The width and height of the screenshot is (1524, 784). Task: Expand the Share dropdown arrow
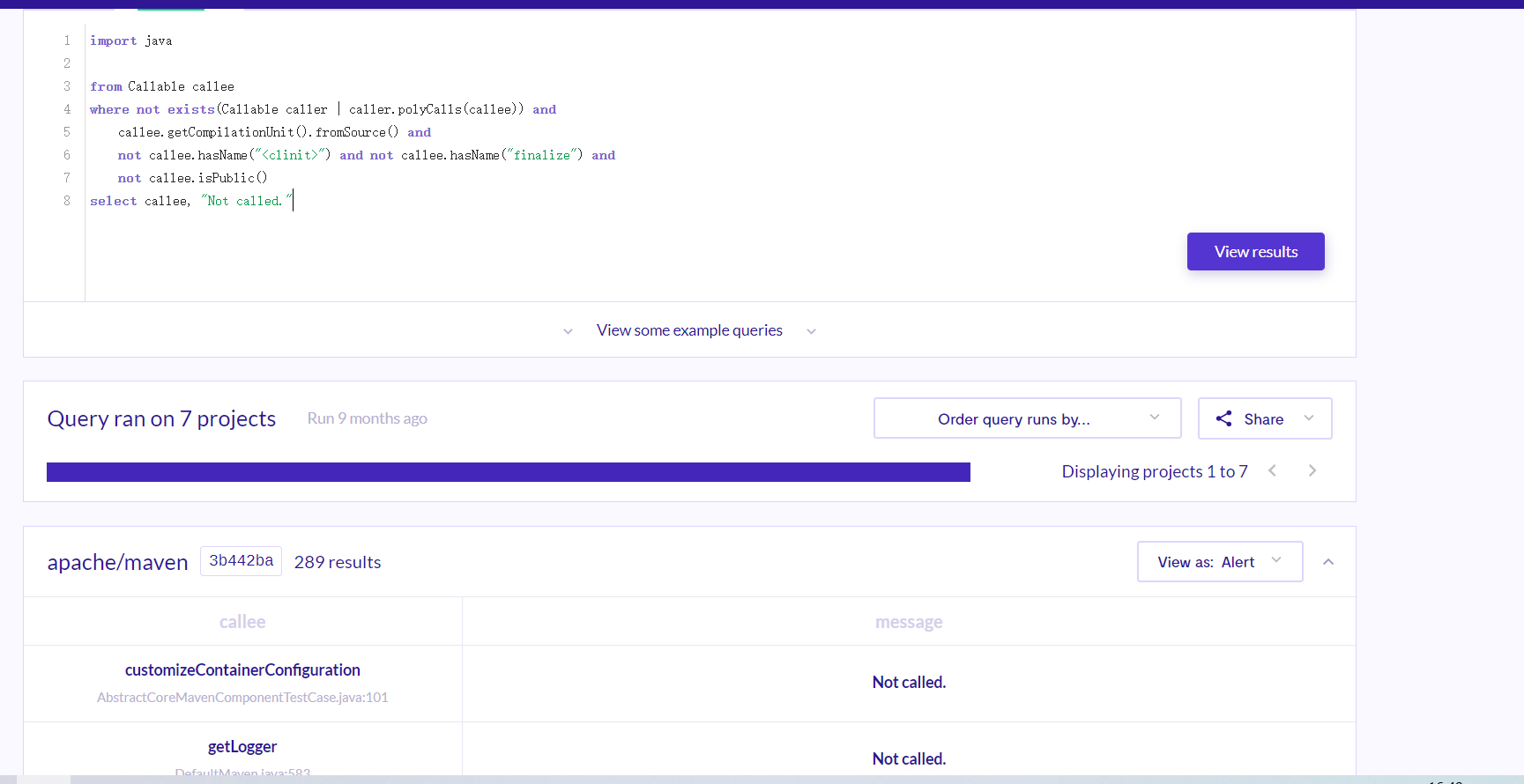1309,418
